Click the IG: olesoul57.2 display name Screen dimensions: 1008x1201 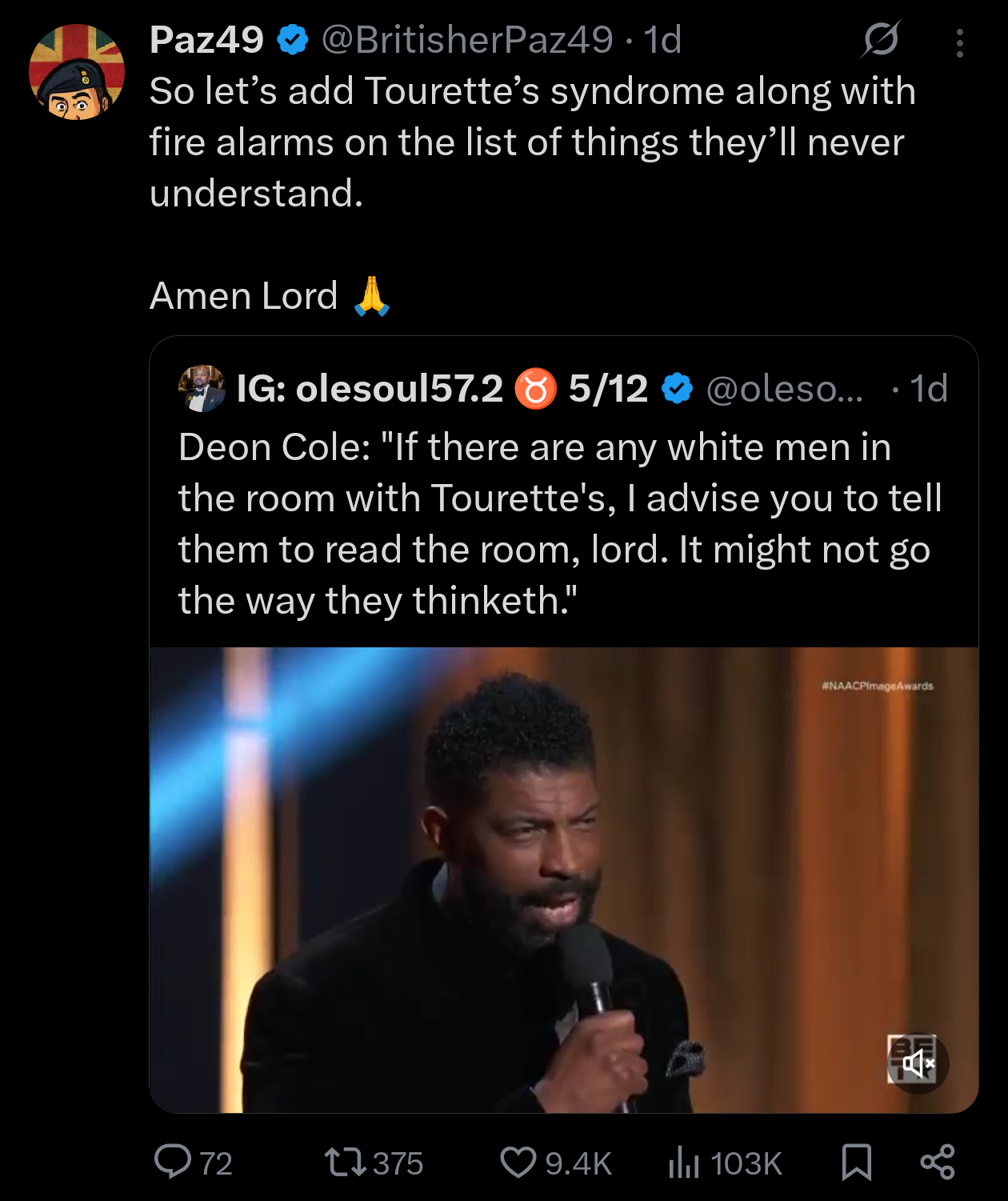[370, 389]
